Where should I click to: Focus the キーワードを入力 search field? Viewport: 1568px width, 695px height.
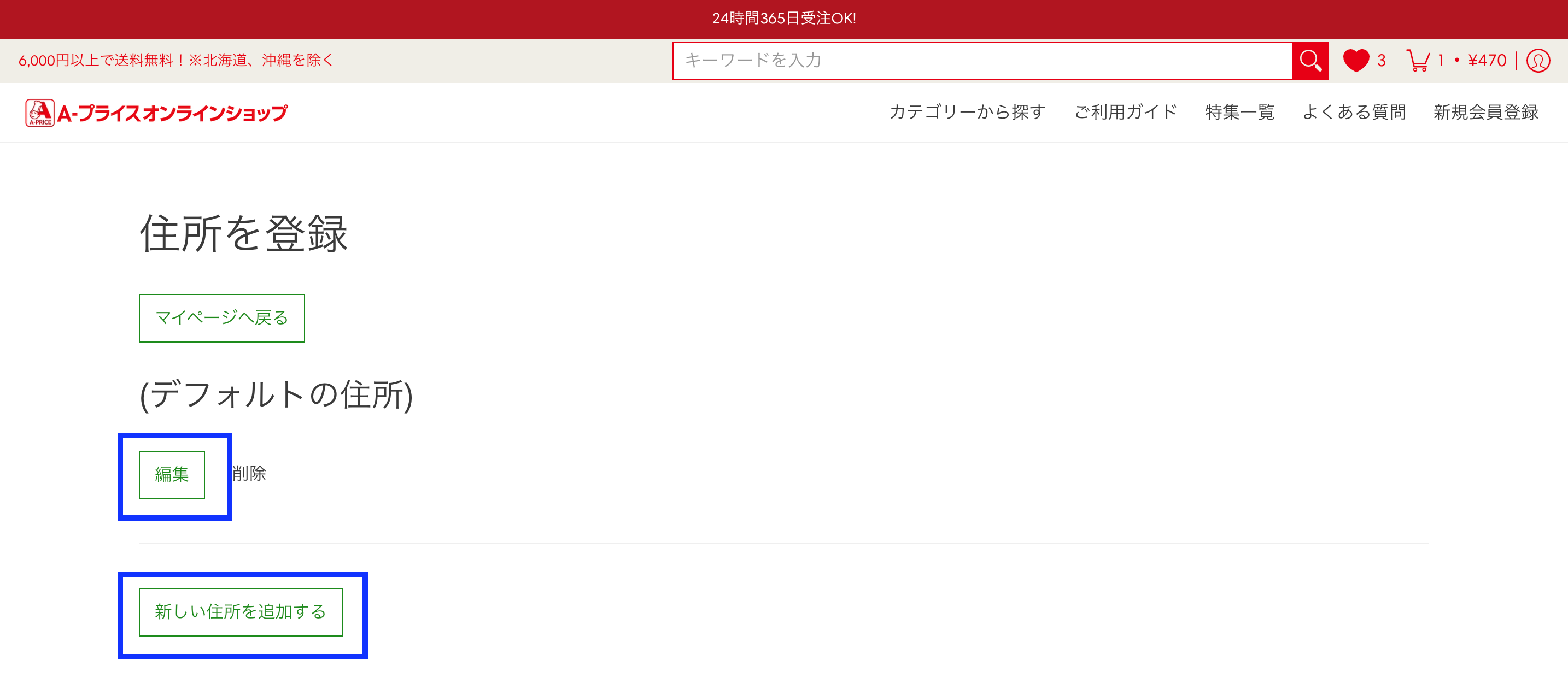[982, 61]
